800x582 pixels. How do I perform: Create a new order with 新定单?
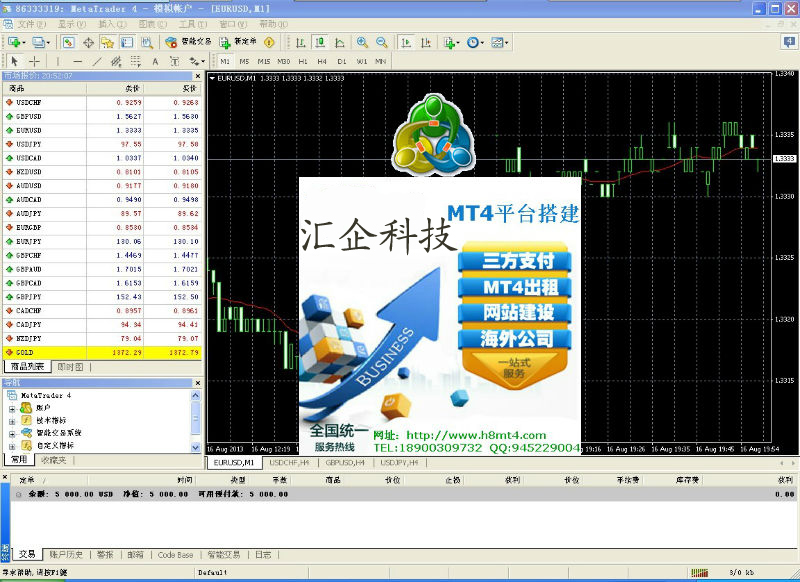pyautogui.click(x=238, y=42)
